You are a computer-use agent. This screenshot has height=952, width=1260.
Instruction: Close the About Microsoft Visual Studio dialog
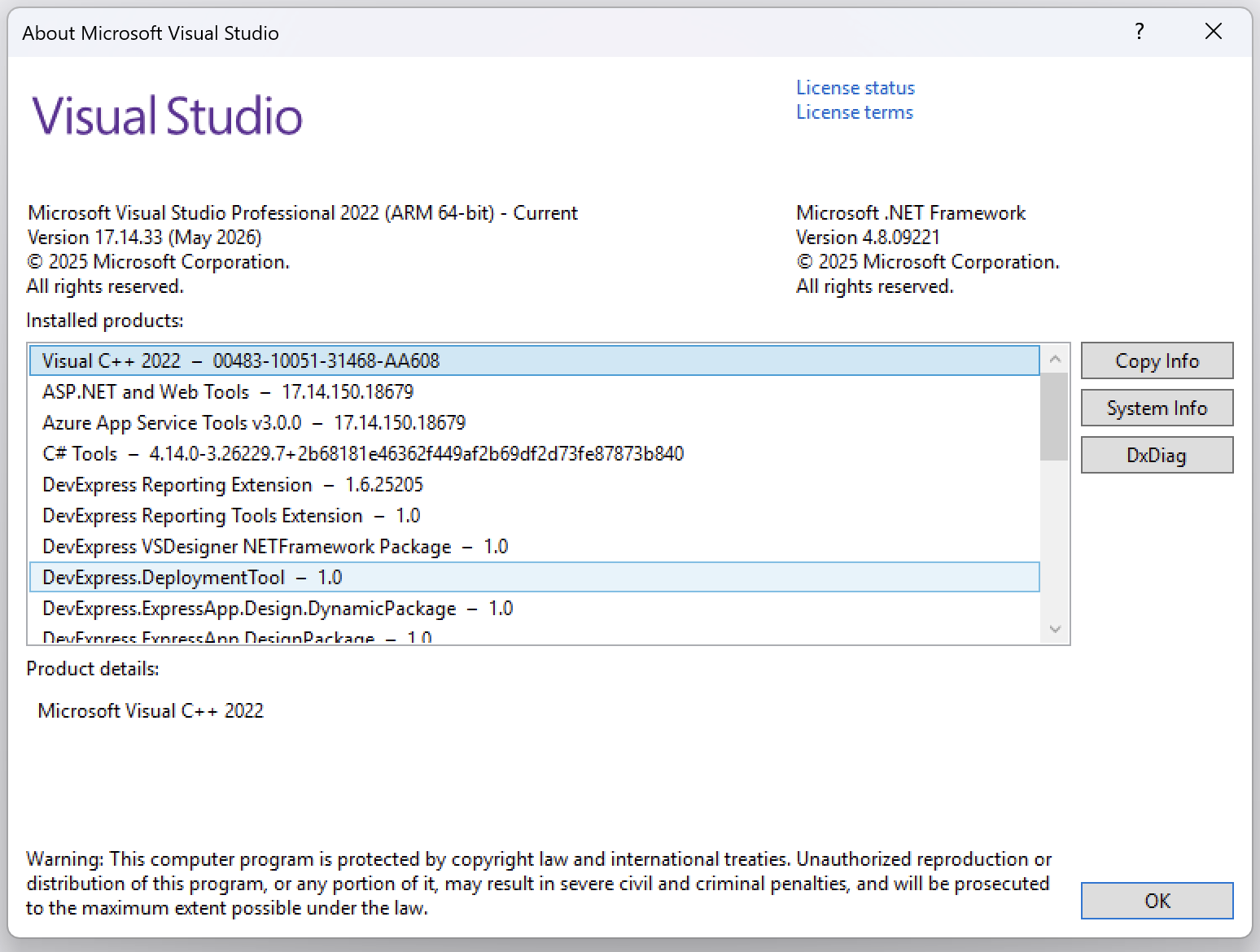pos(1213,32)
